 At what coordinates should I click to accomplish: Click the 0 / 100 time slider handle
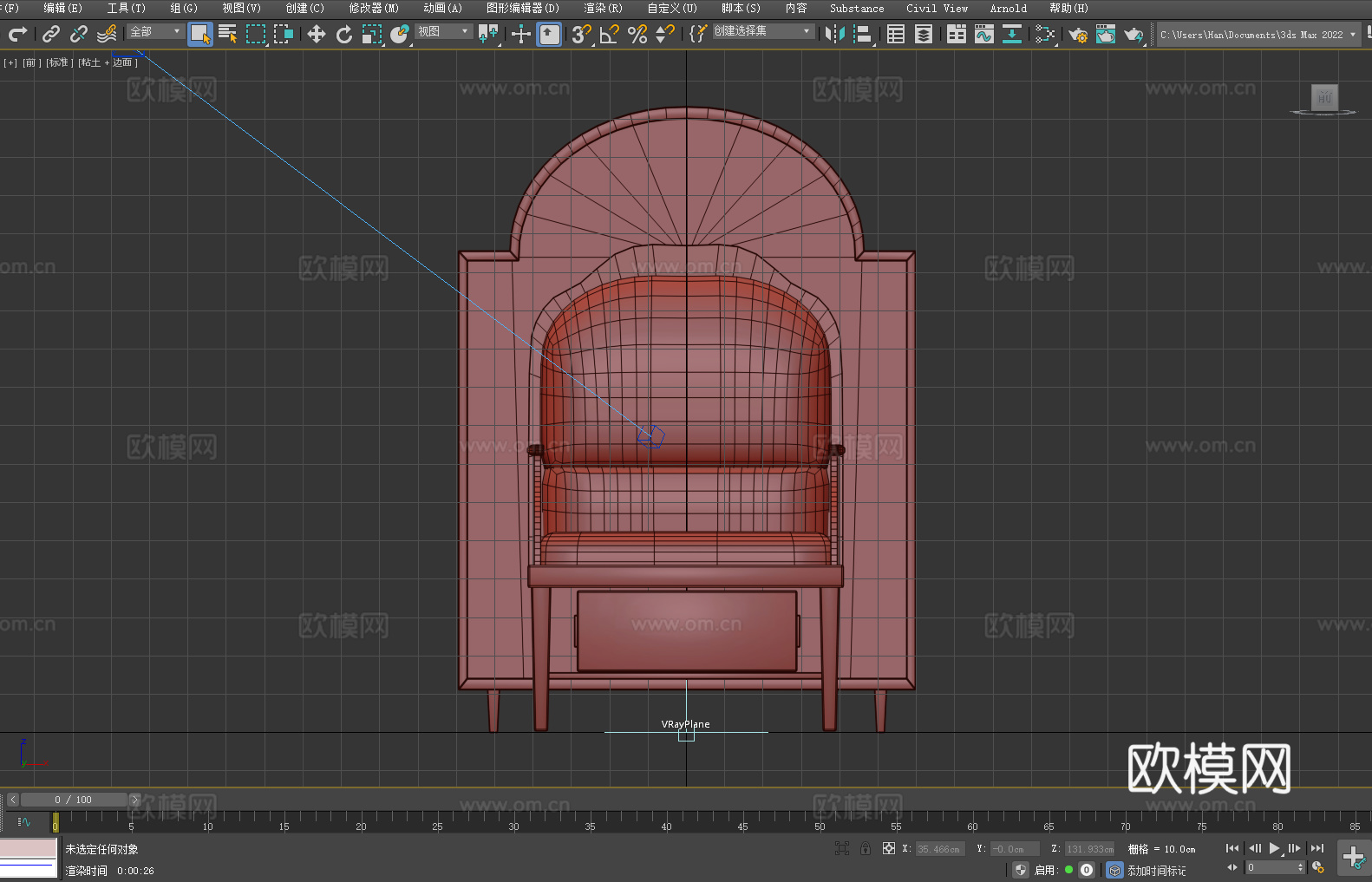(74, 800)
